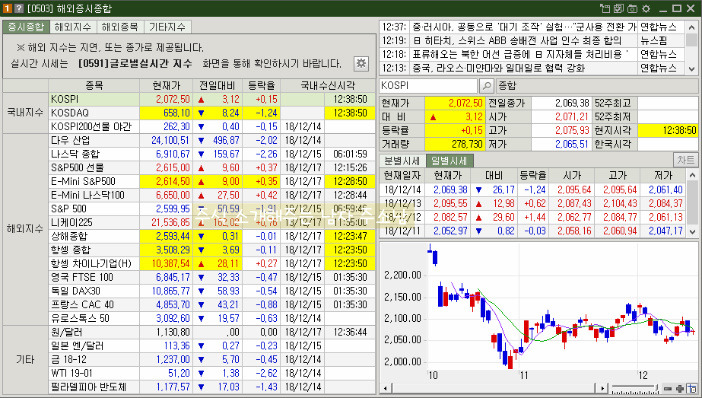Switch to the 분별시세 tab

pyautogui.click(x=402, y=160)
